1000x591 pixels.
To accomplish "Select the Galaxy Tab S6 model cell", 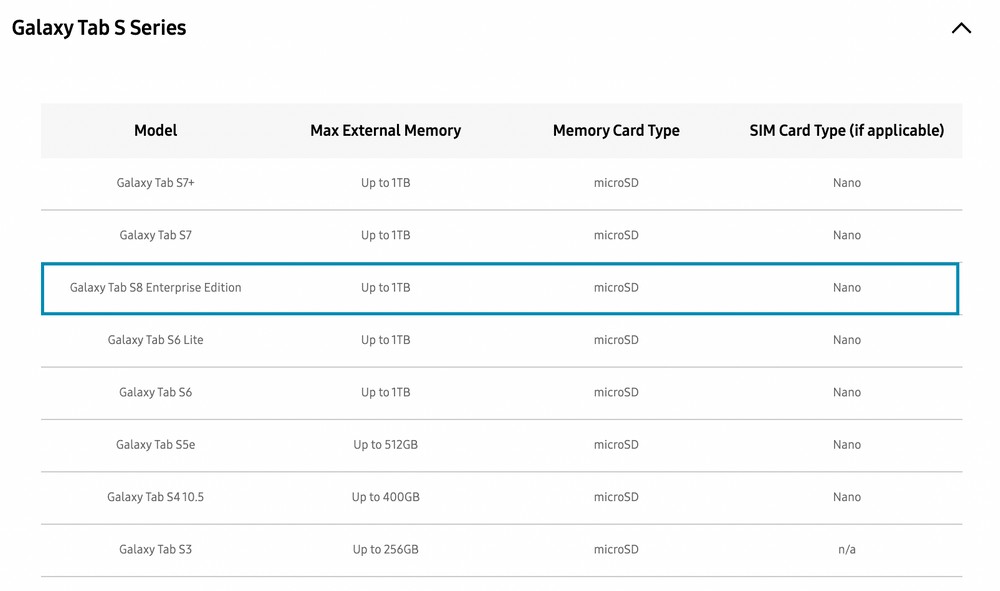I will point(156,392).
